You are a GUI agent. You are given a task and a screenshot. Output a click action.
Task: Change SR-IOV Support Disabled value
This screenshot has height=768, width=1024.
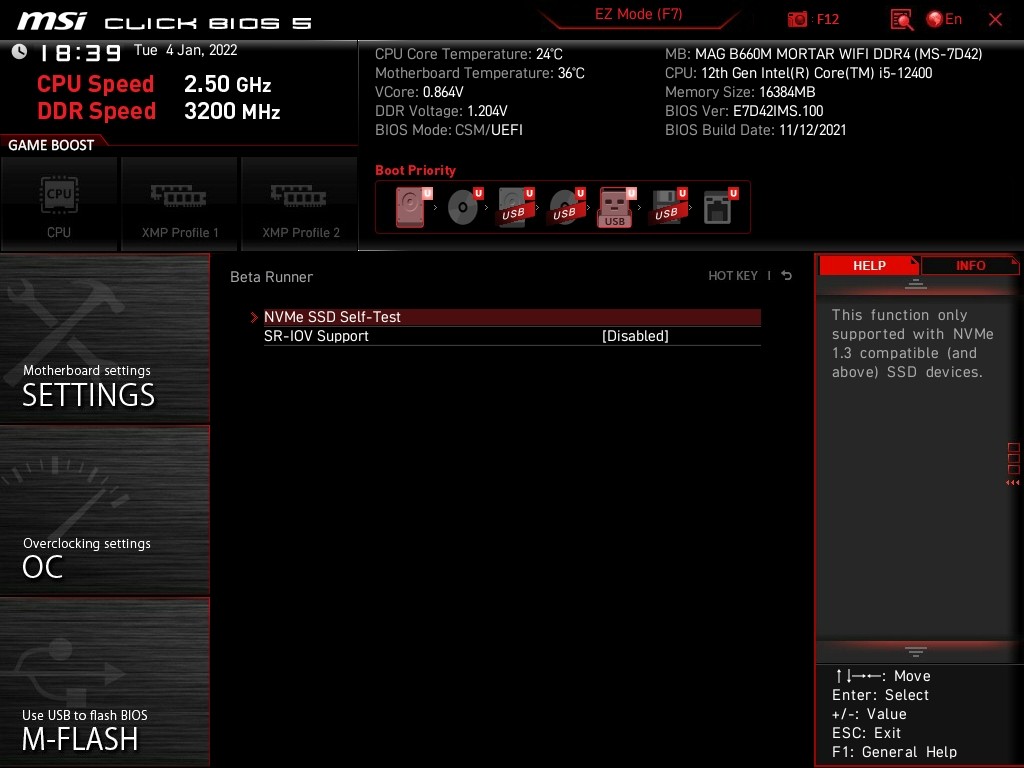coord(635,336)
